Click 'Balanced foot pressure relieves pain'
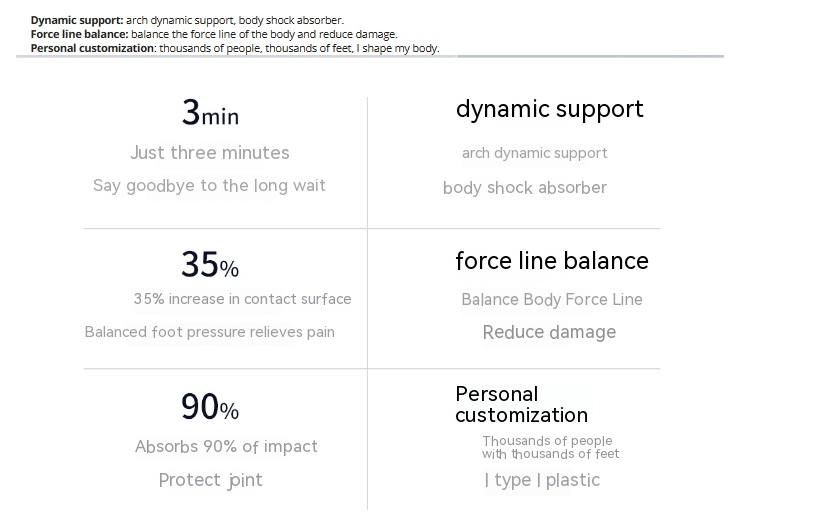 (x=210, y=332)
